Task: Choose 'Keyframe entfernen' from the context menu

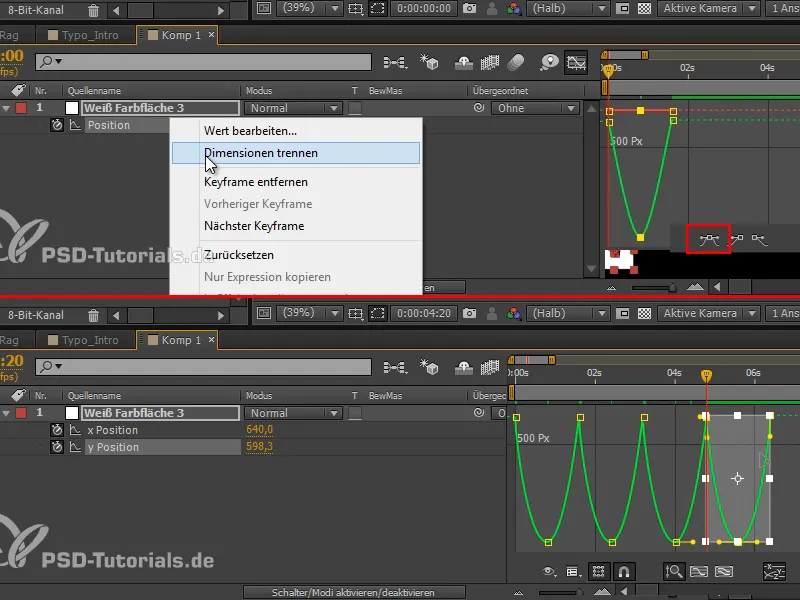Action: (295, 182)
